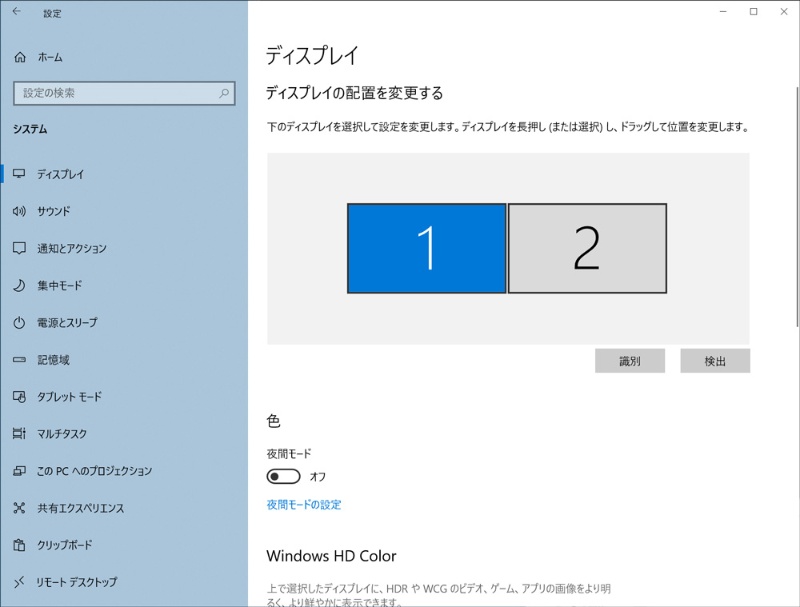Click the Clipboard icon in sidebar
Screen dimensions: 800x607
(x=19, y=545)
